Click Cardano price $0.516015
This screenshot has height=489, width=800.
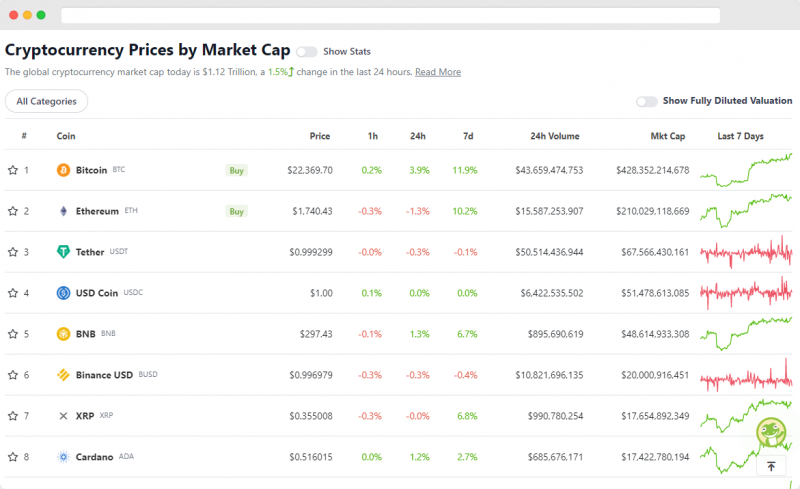pos(311,457)
